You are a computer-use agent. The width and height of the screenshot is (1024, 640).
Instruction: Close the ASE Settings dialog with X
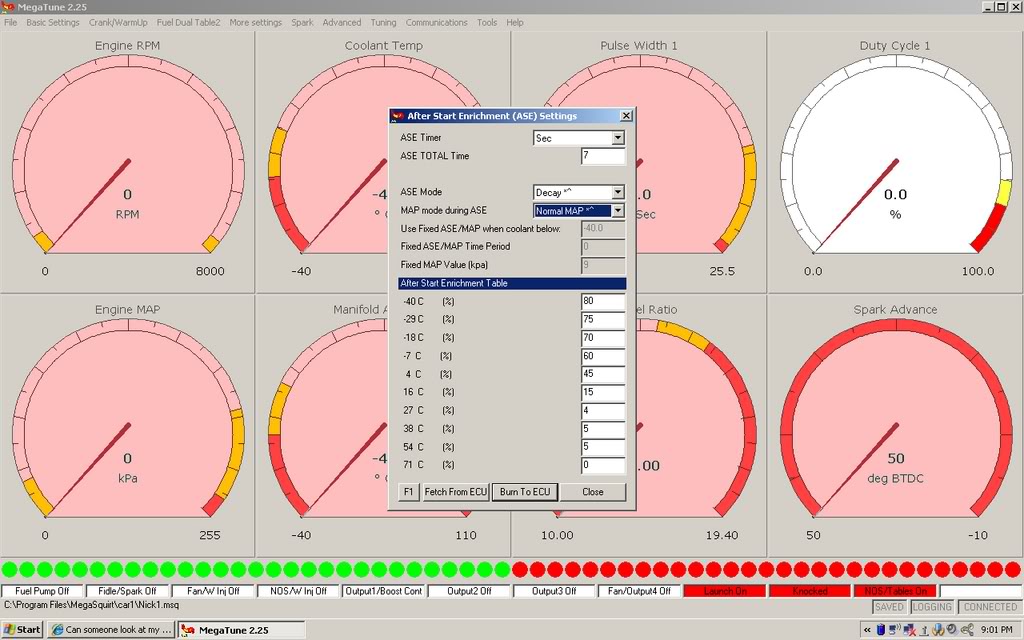tap(626, 116)
